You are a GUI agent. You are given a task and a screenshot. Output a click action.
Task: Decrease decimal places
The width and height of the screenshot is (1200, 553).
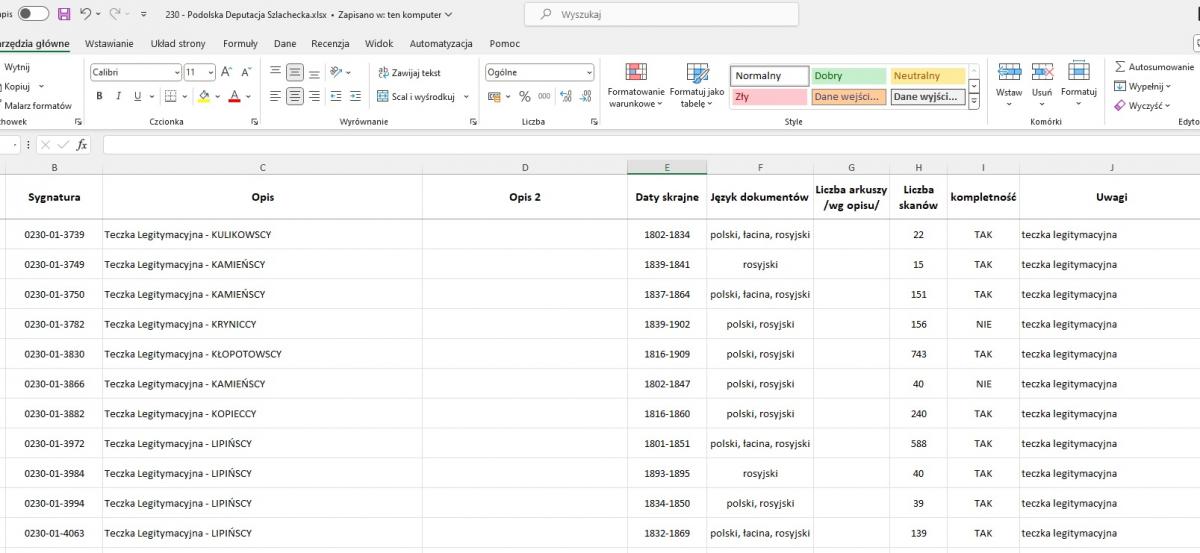[x=585, y=97]
